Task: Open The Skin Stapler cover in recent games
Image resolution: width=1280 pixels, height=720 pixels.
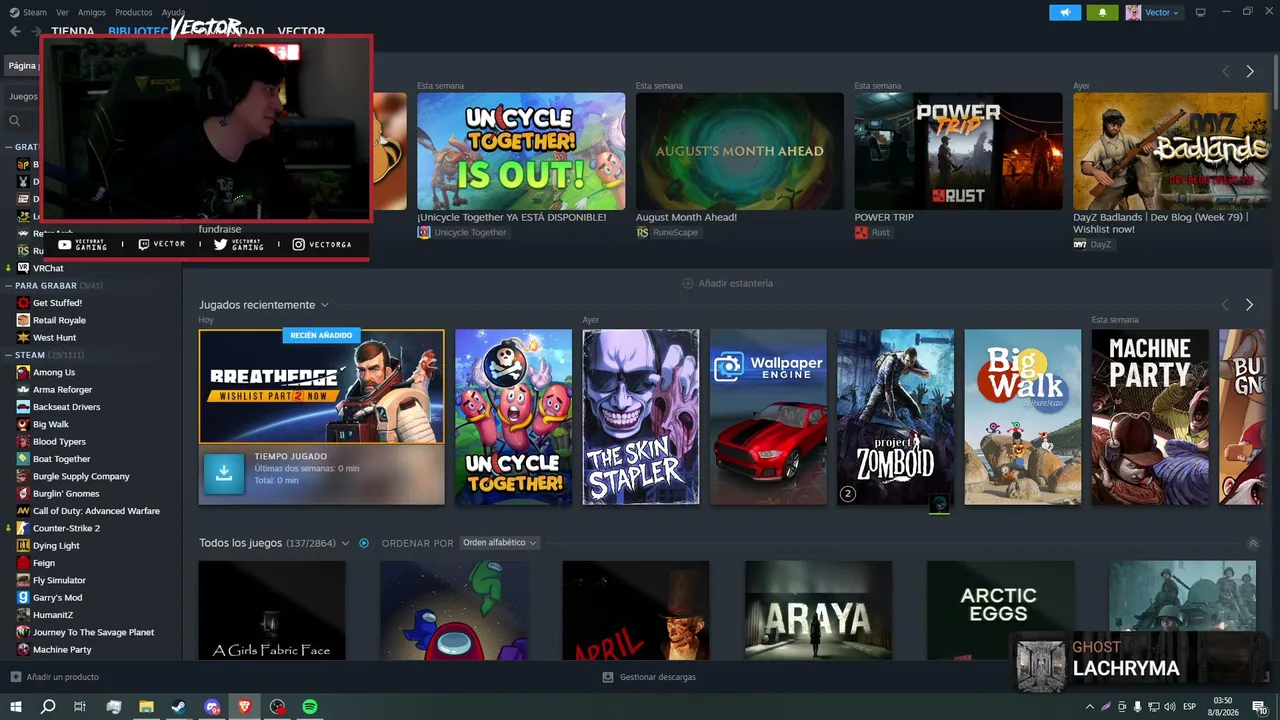Action: pyautogui.click(x=641, y=417)
